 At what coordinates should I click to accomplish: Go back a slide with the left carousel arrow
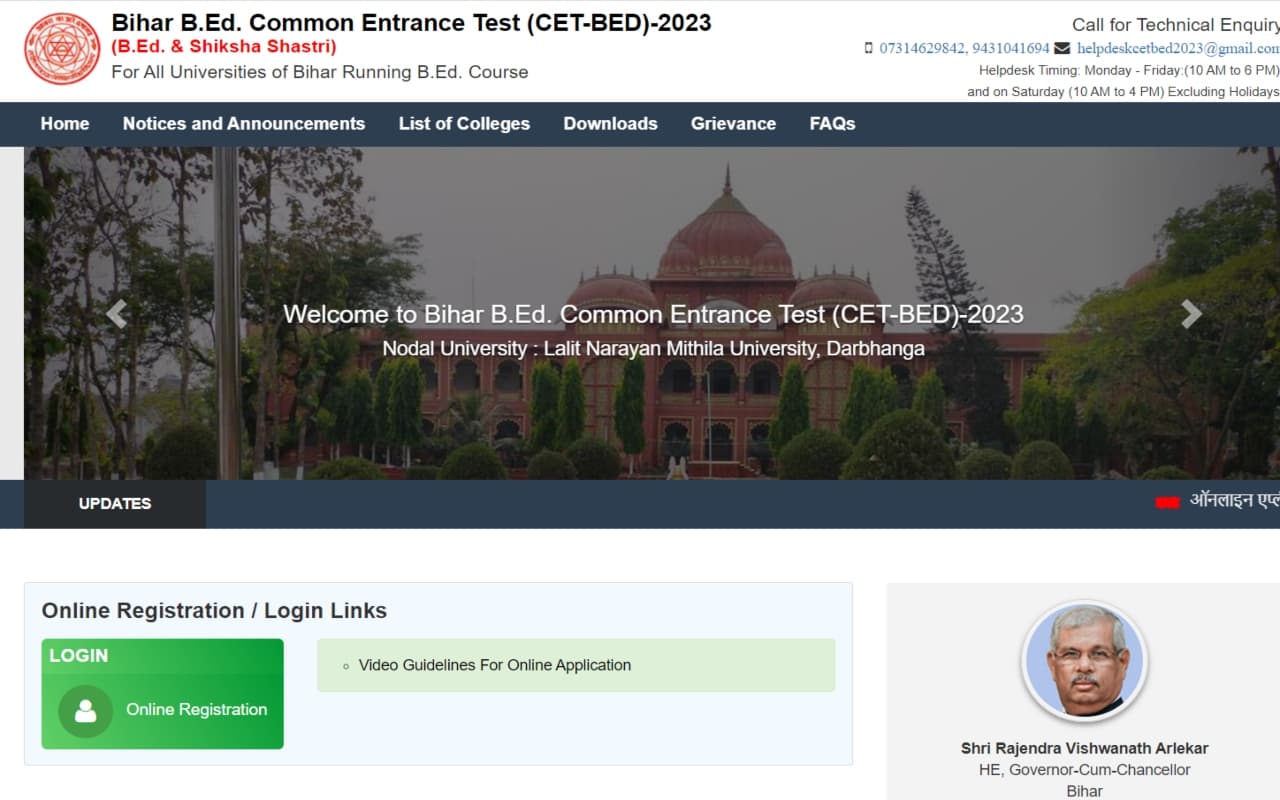pos(115,313)
